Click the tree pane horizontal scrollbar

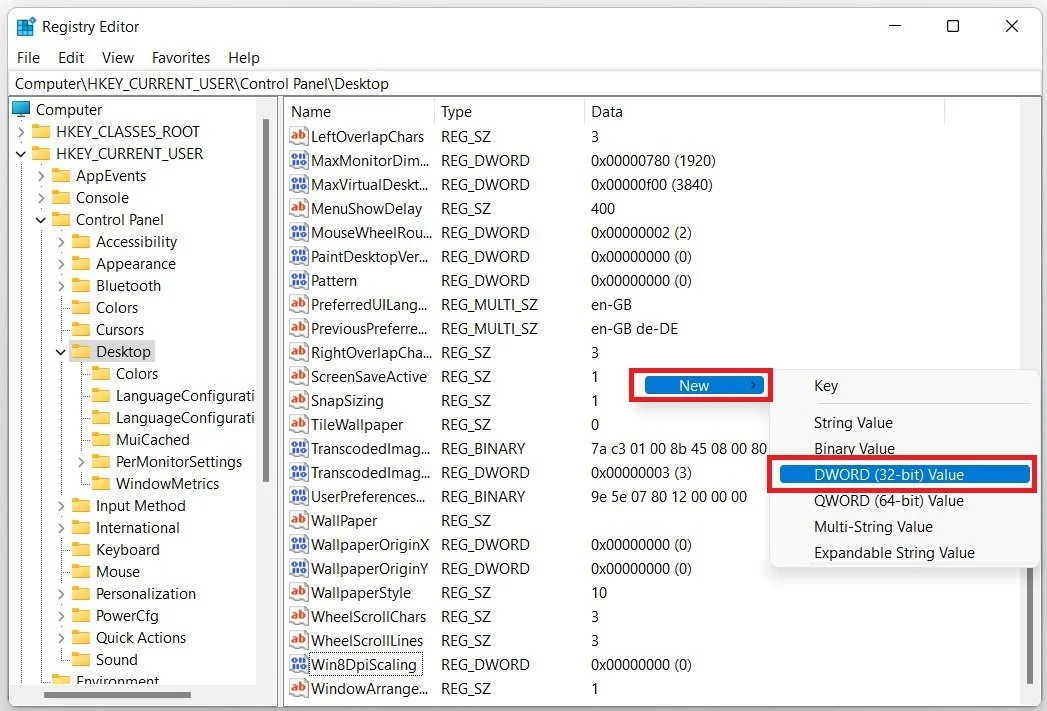click(x=117, y=695)
